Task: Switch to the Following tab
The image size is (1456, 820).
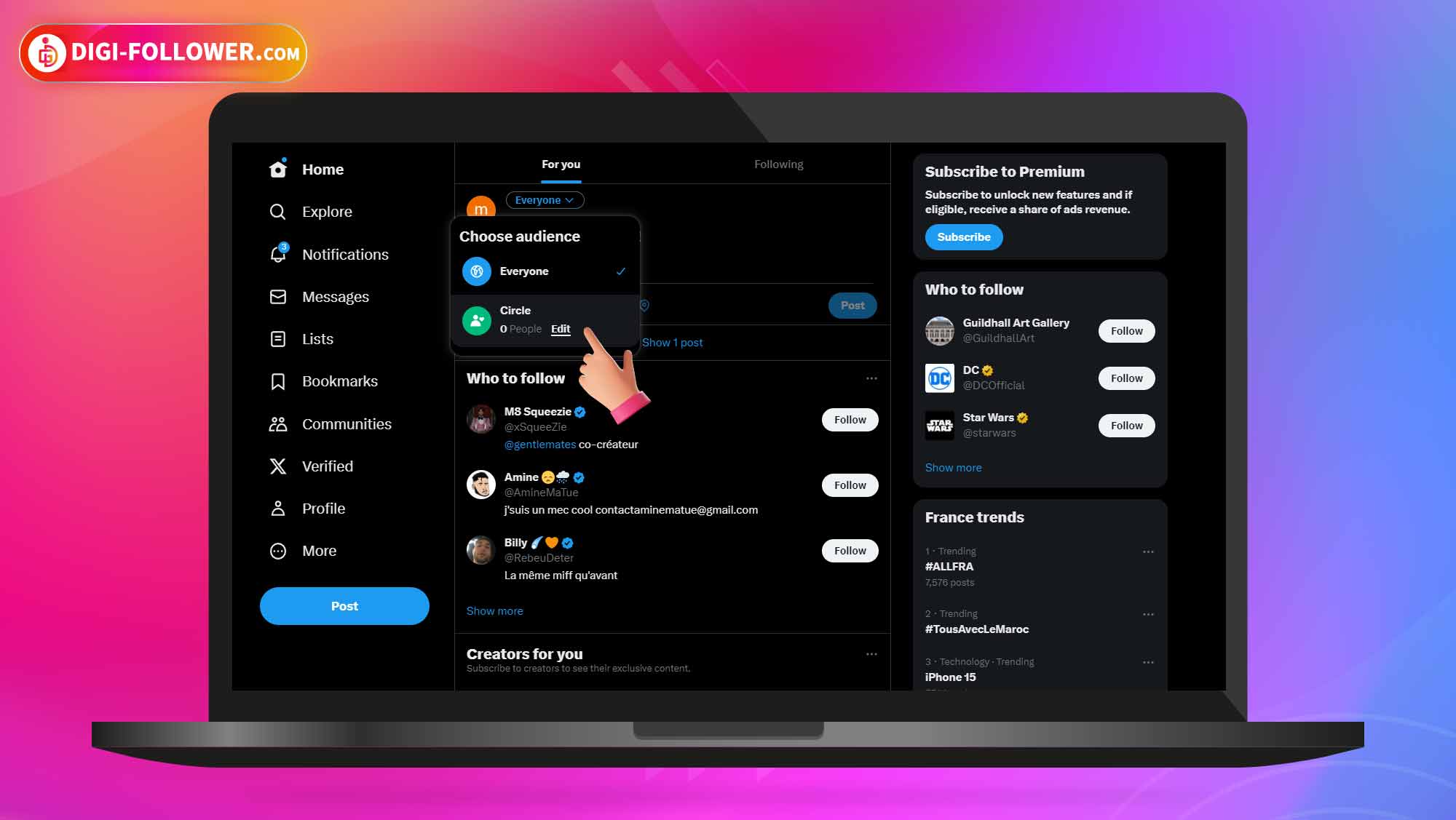Action: pyautogui.click(x=778, y=164)
